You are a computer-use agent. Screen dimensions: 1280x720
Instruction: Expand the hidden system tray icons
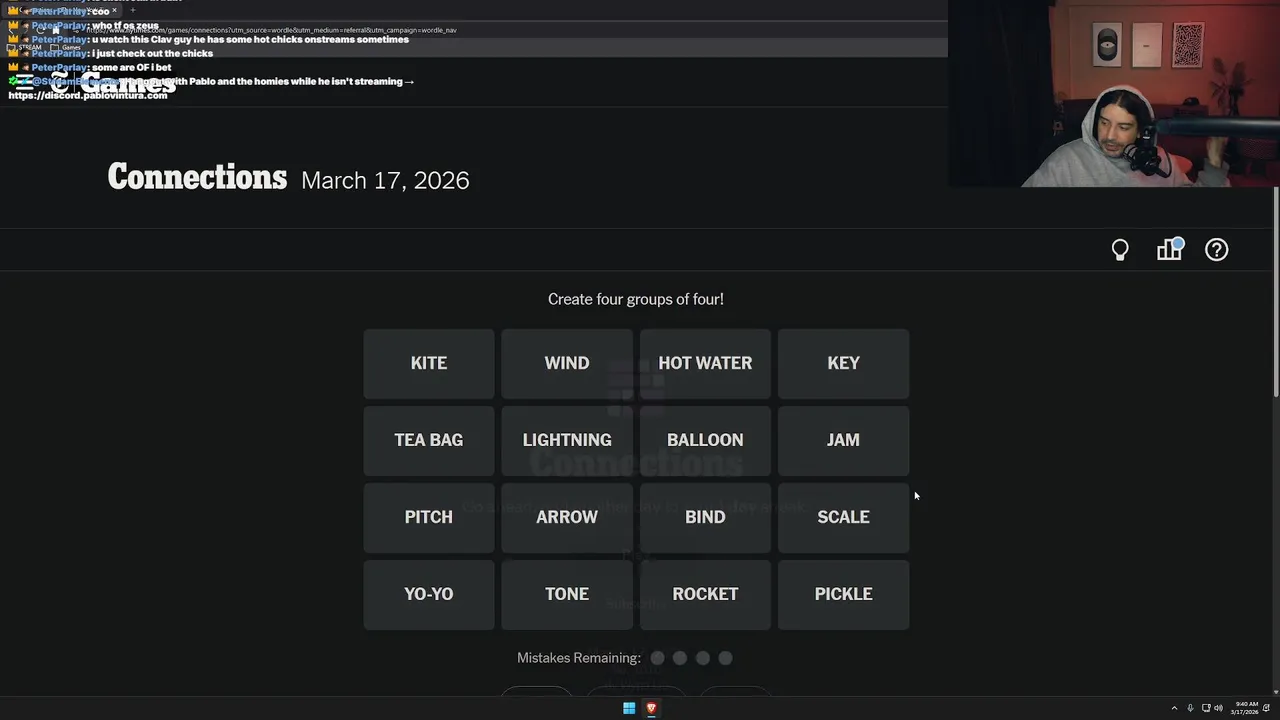[1174, 708]
